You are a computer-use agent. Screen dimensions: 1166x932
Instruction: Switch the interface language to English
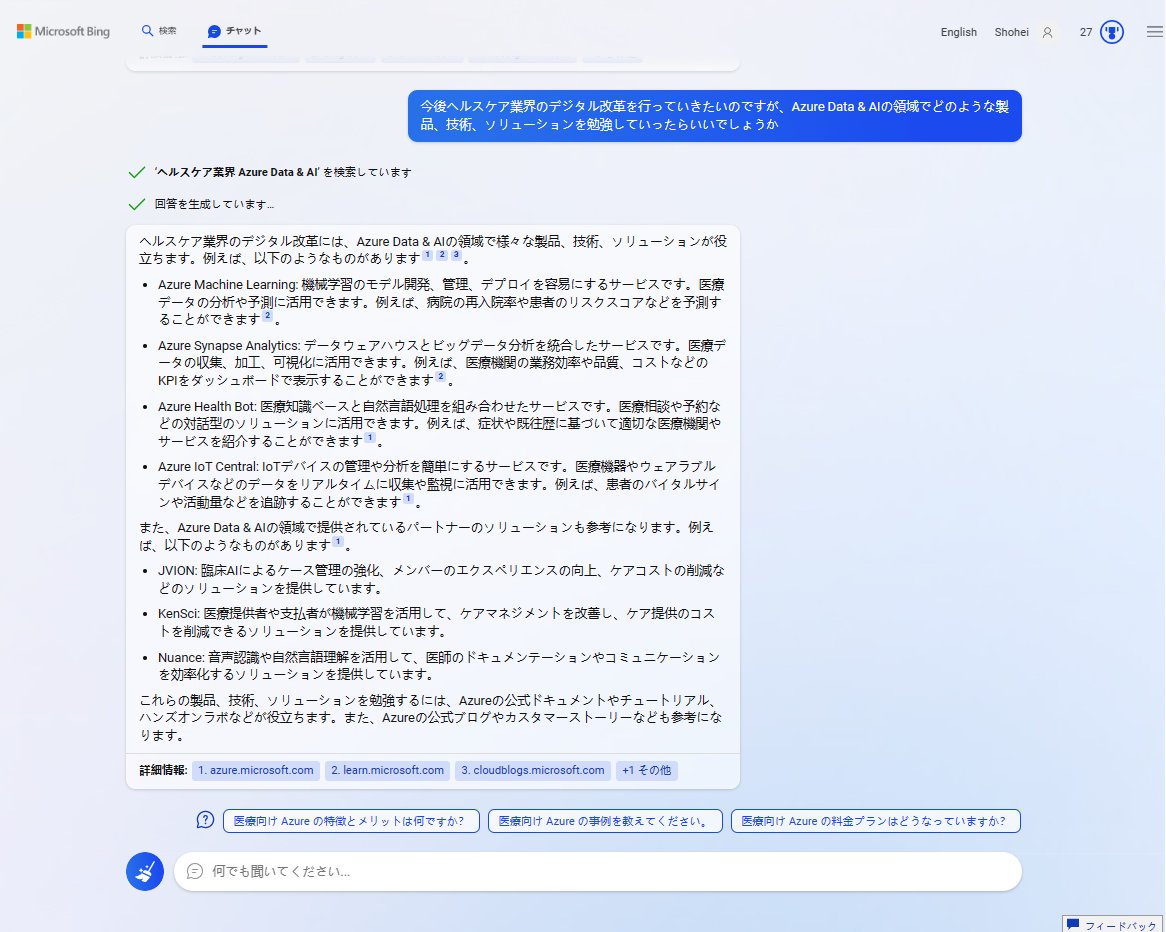pos(958,32)
